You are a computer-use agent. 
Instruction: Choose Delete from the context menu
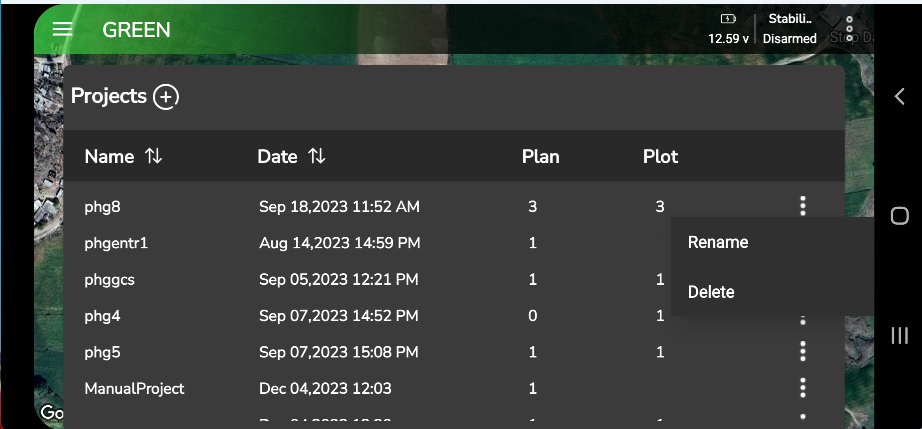coord(711,292)
